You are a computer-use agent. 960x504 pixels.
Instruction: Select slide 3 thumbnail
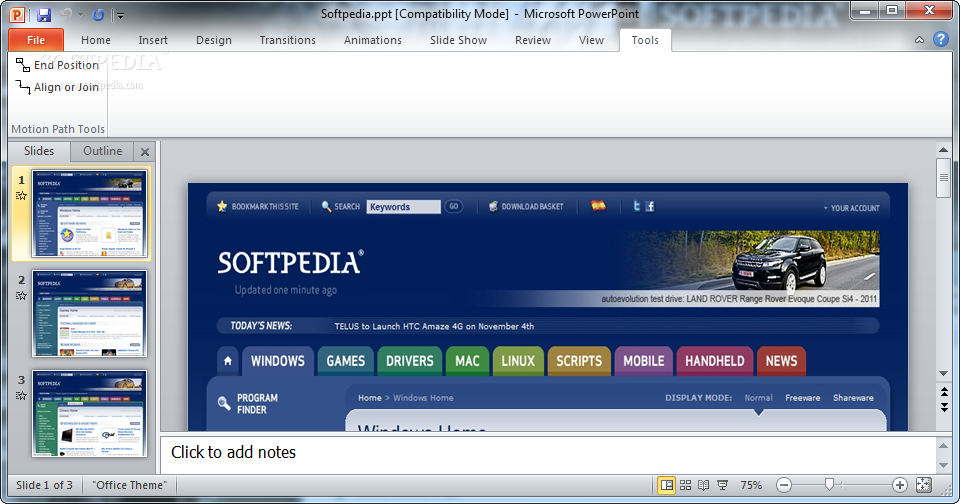(89, 413)
